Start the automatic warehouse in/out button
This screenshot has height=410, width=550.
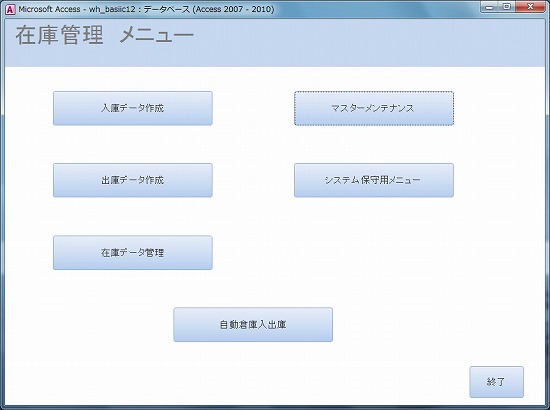(253, 324)
